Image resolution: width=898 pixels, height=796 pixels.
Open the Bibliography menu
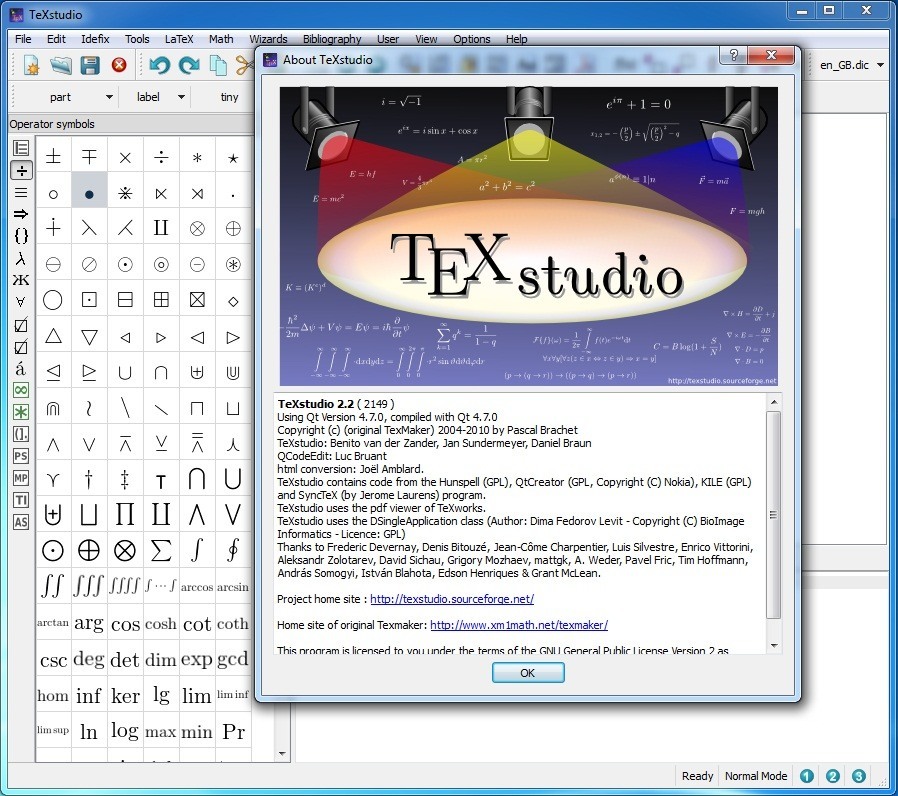[x=332, y=39]
